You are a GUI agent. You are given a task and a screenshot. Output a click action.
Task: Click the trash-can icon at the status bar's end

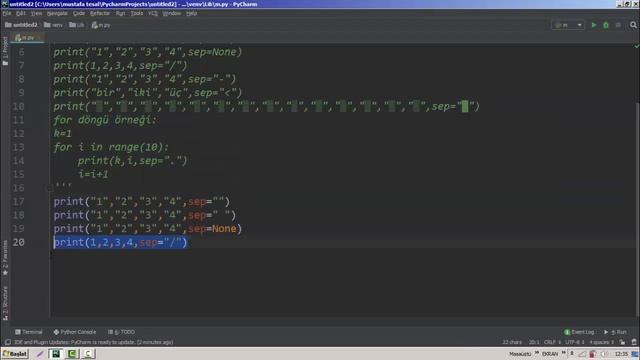click(x=634, y=342)
